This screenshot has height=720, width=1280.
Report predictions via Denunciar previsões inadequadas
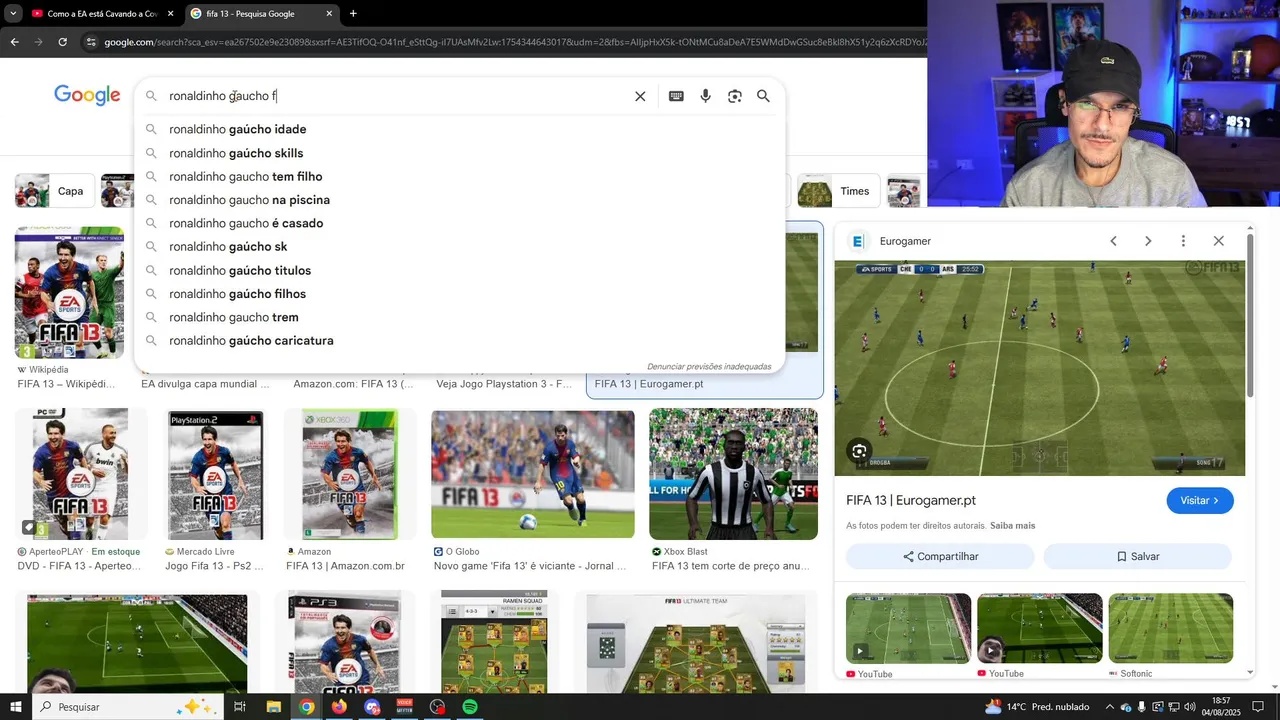tap(709, 367)
